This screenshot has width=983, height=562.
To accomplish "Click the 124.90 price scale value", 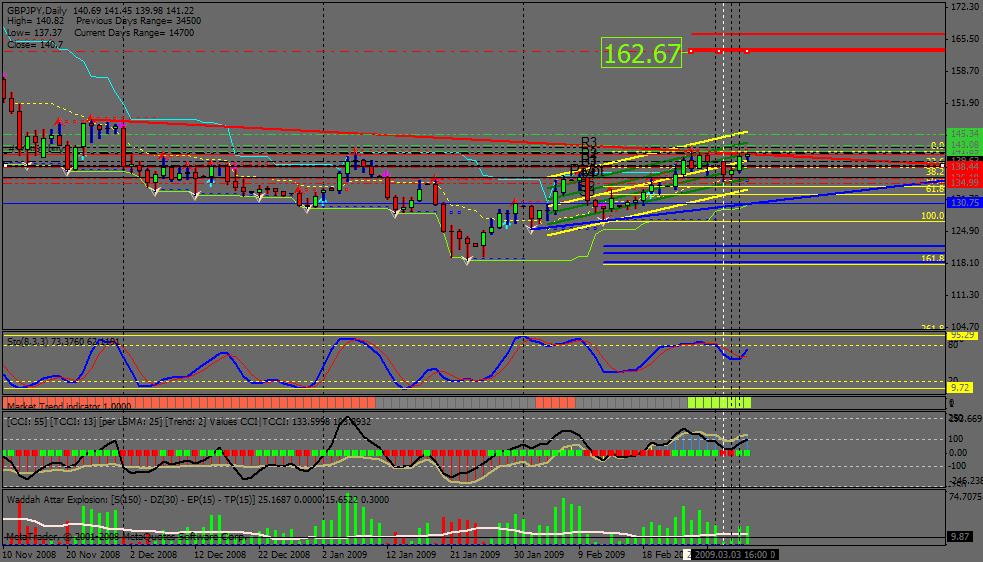I will pos(965,230).
